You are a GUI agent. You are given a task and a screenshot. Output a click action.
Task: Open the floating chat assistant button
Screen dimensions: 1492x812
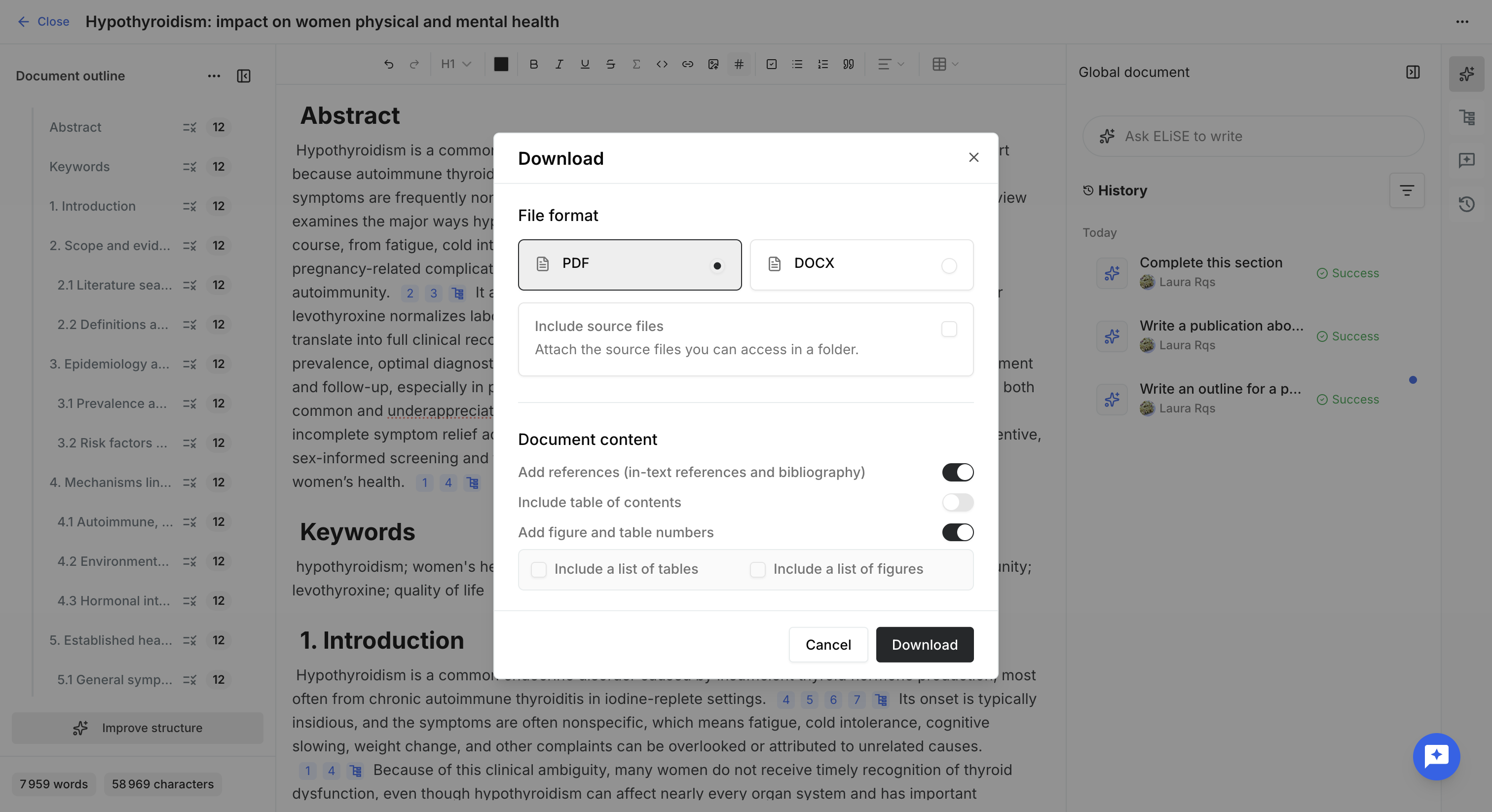tap(1436, 756)
